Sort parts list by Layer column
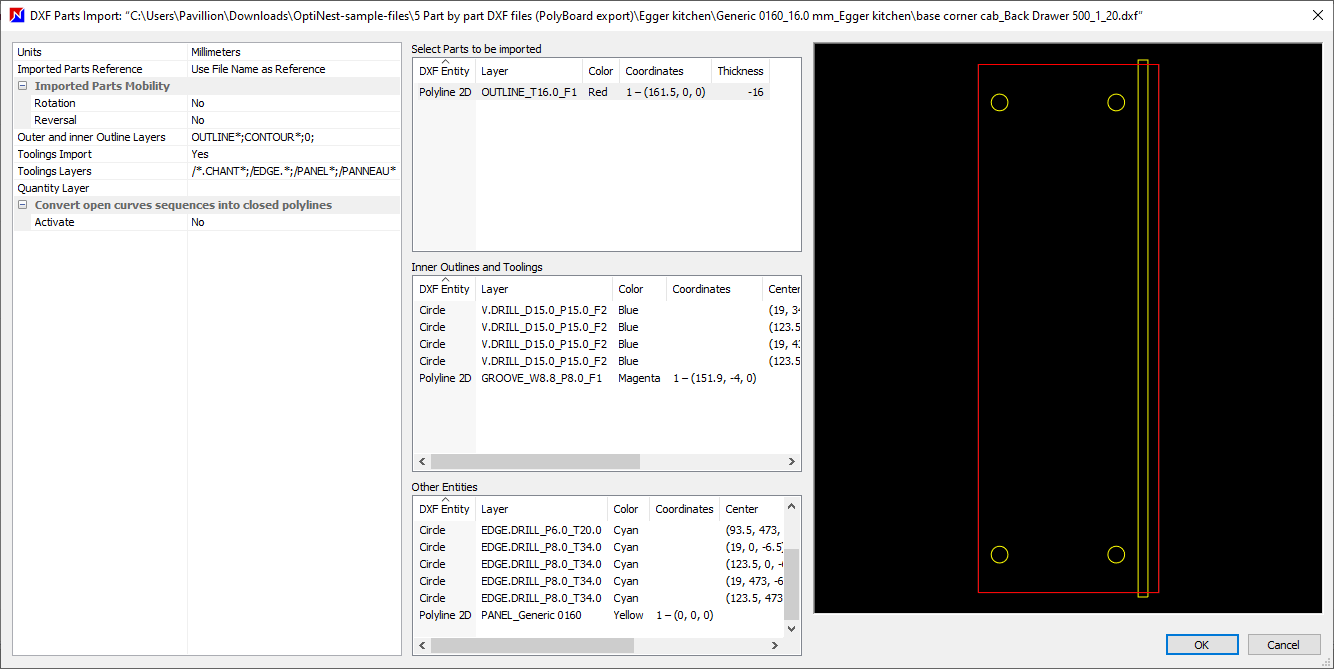 [529, 71]
